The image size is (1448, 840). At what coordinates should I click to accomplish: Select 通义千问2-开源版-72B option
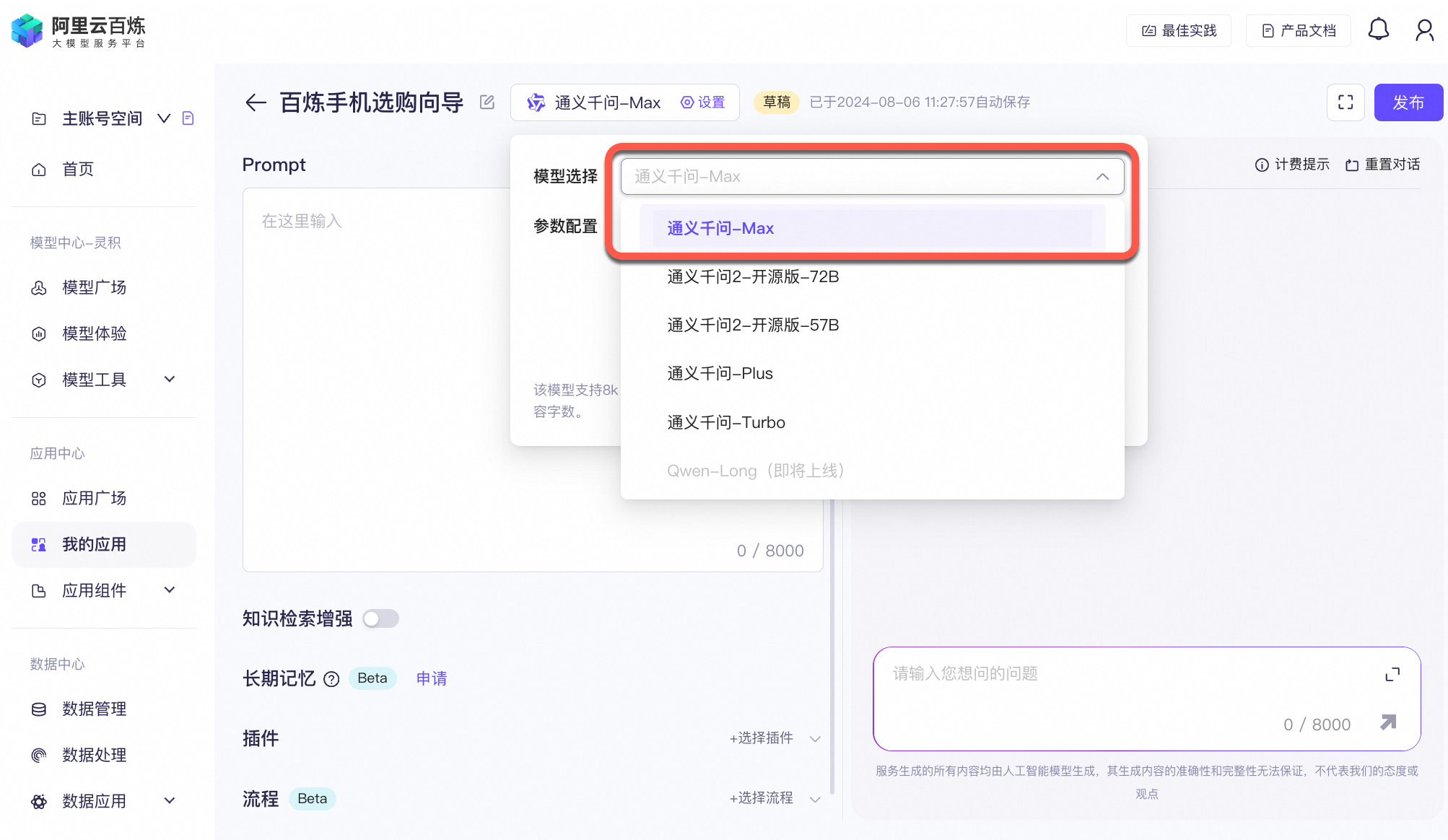872,277
